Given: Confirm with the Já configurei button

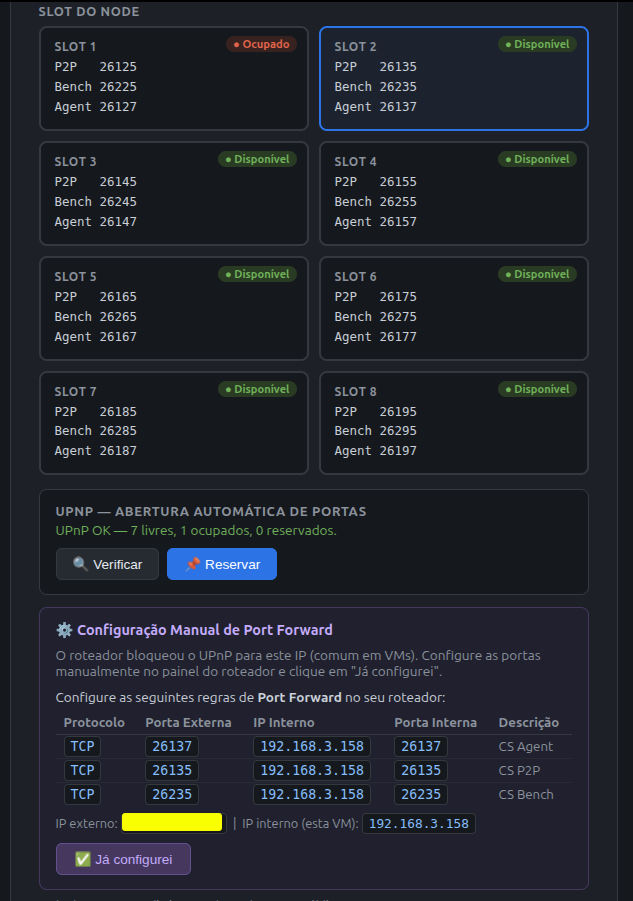Looking at the screenshot, I should click(x=123, y=859).
